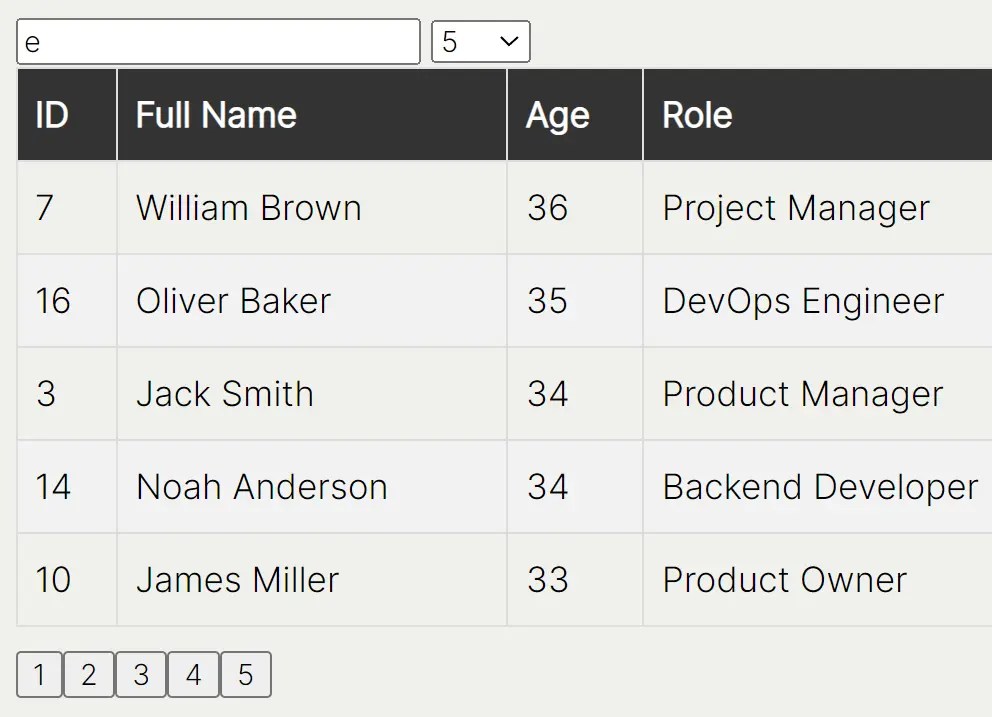The image size is (992, 717).
Task: Go to page 3 of results
Action: (x=141, y=674)
